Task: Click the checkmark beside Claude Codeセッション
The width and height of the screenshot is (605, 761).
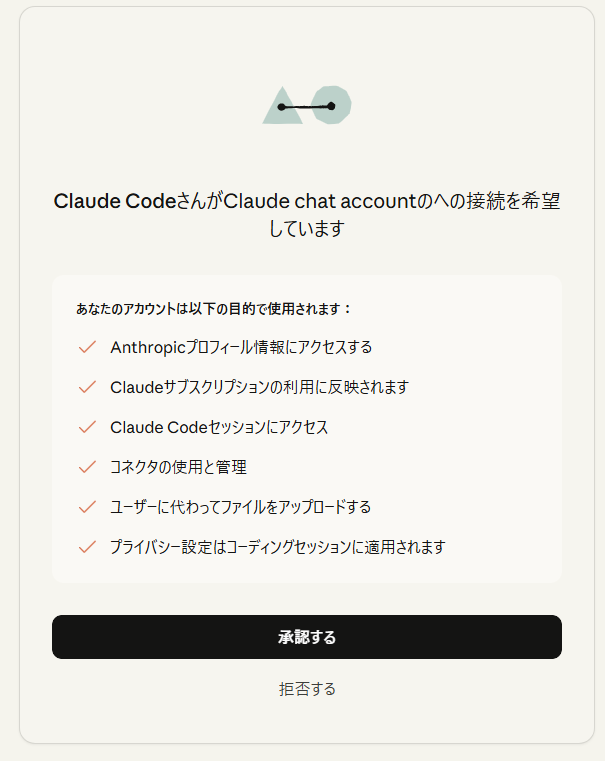Action: point(87,427)
